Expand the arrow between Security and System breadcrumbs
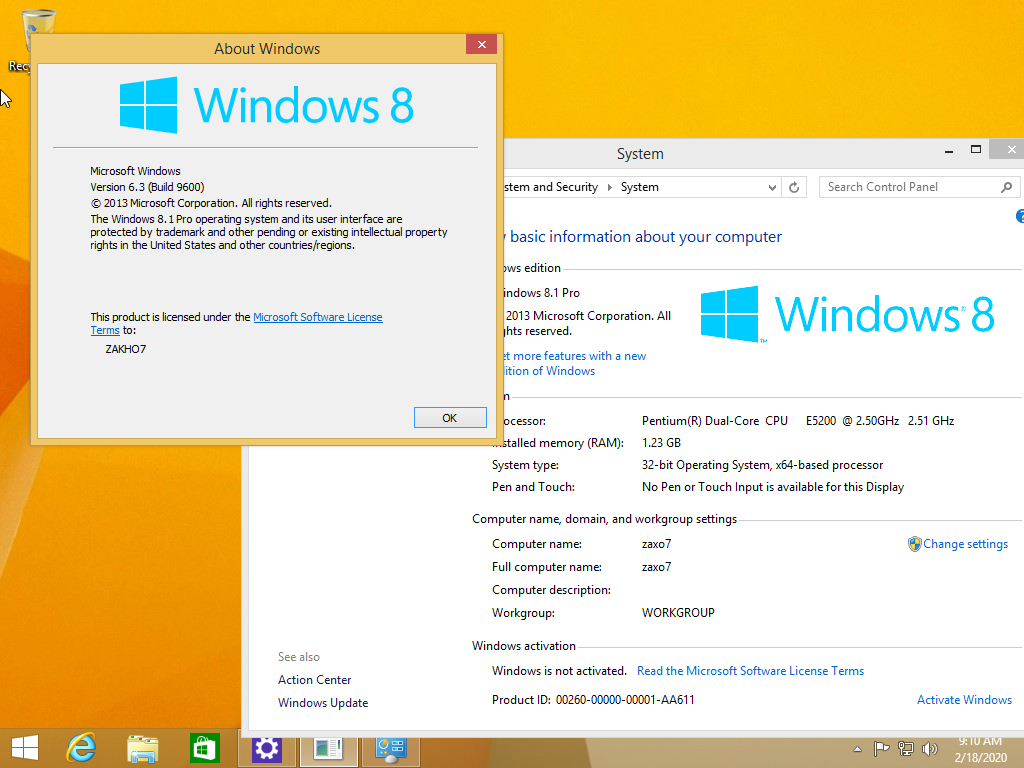This screenshot has height=768, width=1024. point(609,187)
